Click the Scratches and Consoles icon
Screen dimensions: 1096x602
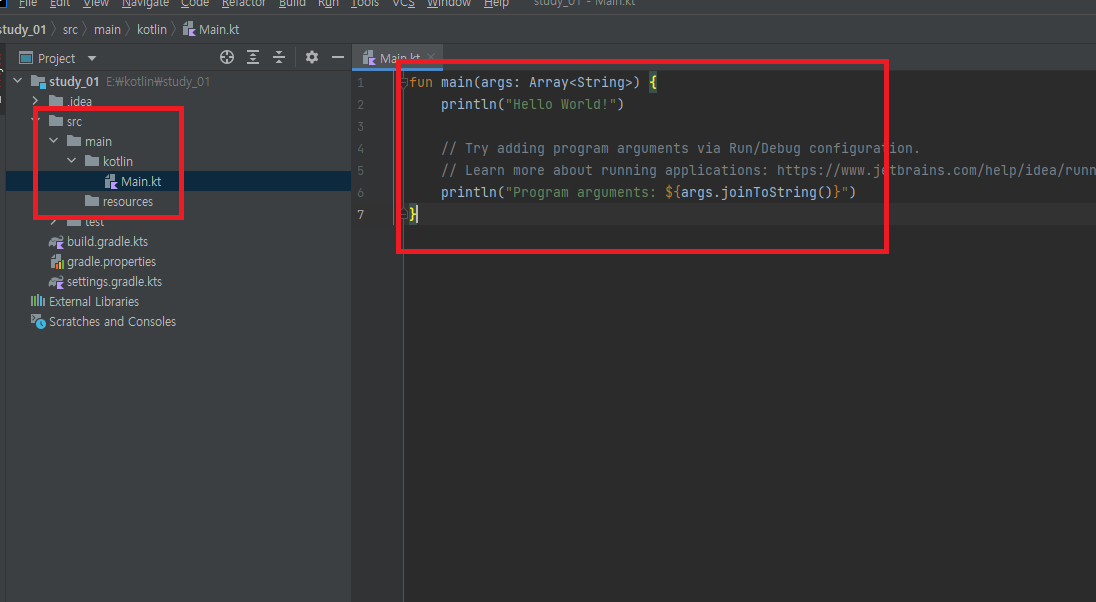point(38,322)
